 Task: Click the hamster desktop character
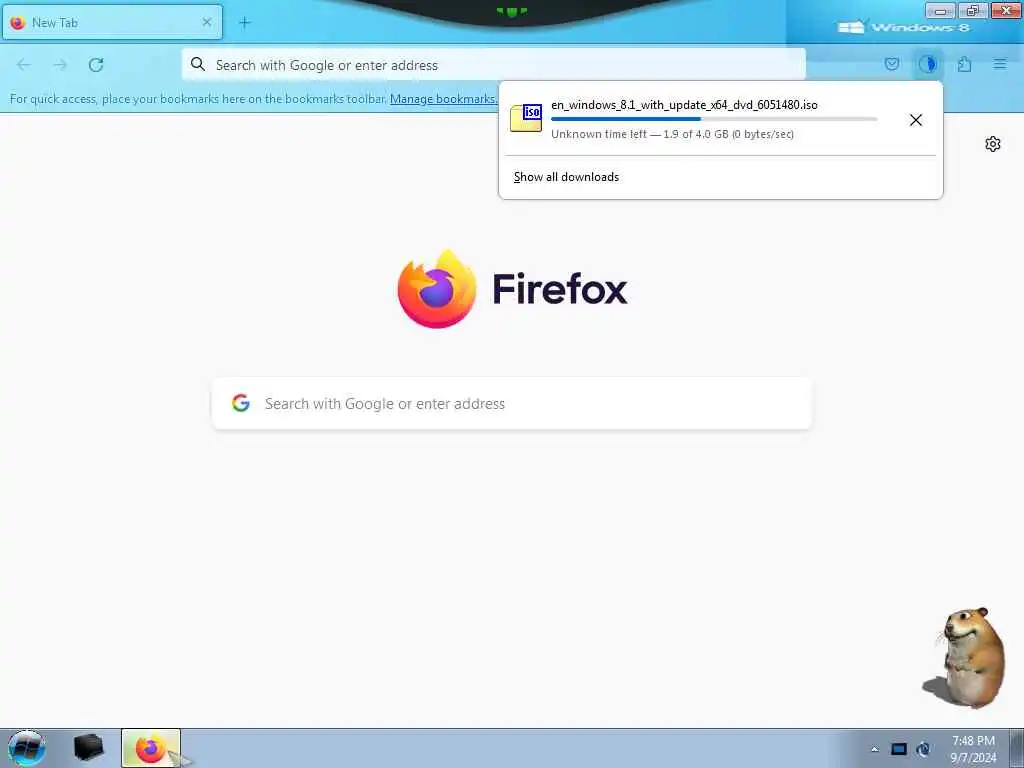tap(965, 657)
